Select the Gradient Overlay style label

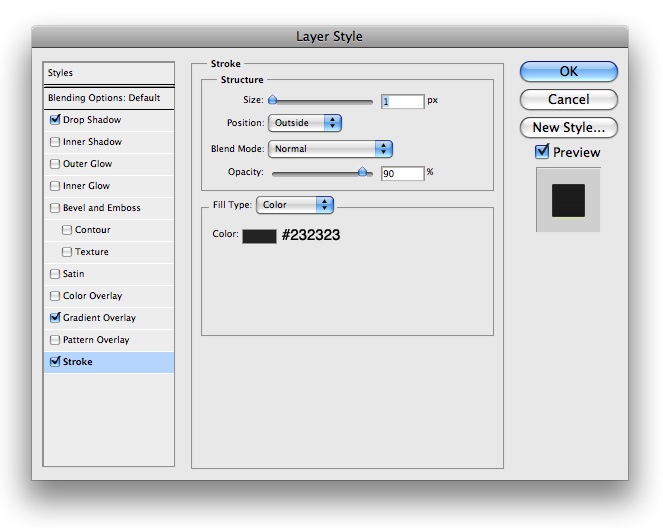pos(99,317)
